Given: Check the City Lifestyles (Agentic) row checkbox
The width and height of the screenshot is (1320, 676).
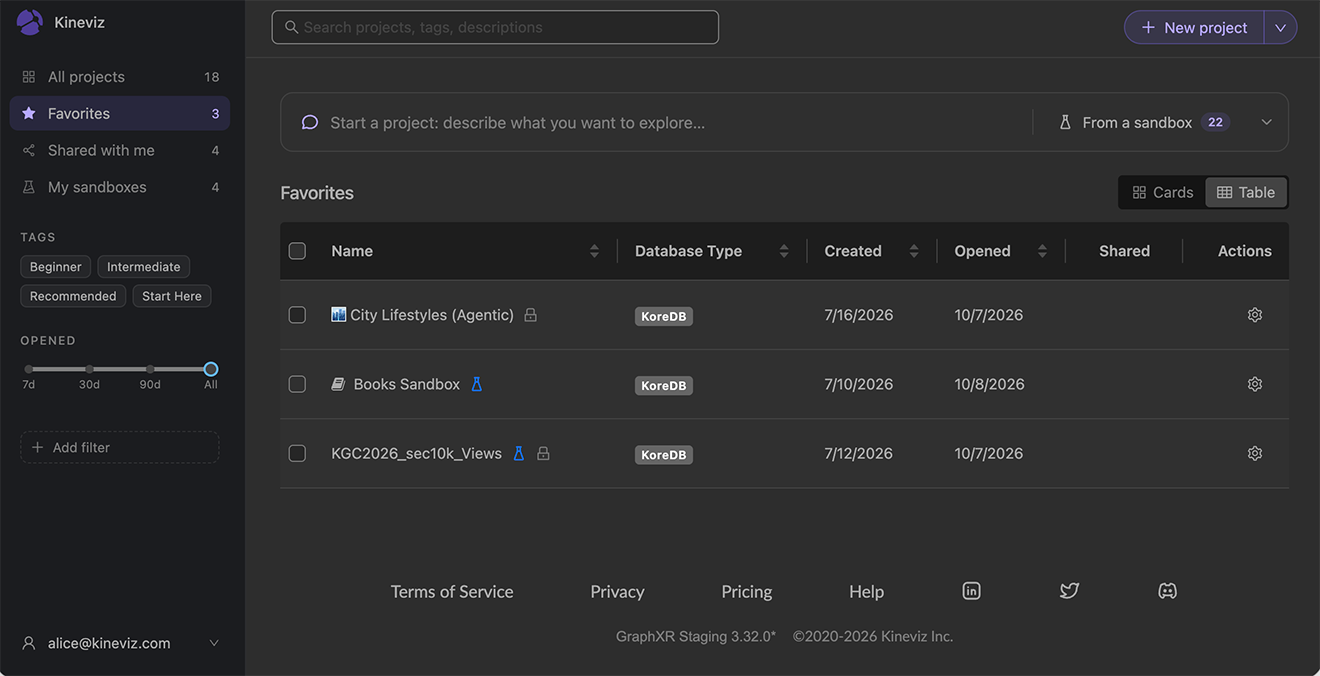Looking at the screenshot, I should (x=297, y=315).
